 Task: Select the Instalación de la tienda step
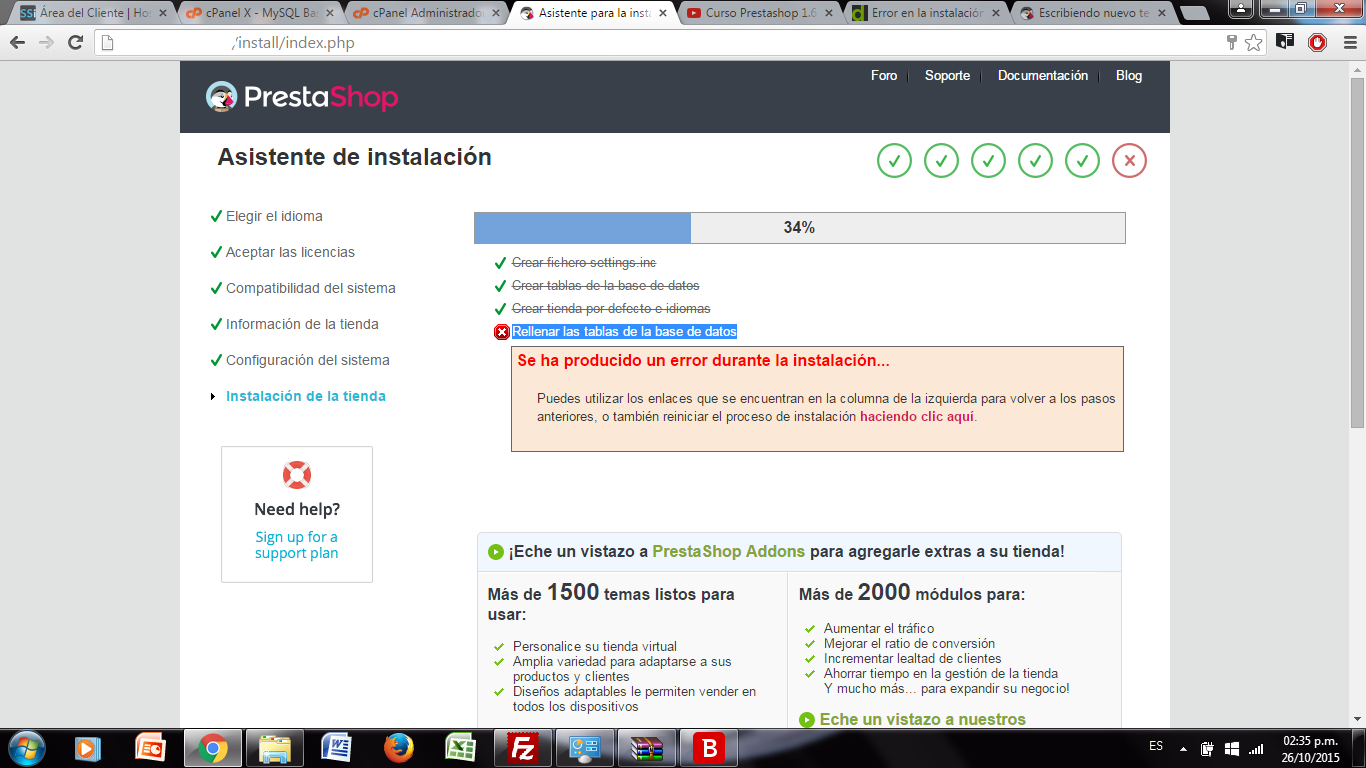[x=306, y=396]
